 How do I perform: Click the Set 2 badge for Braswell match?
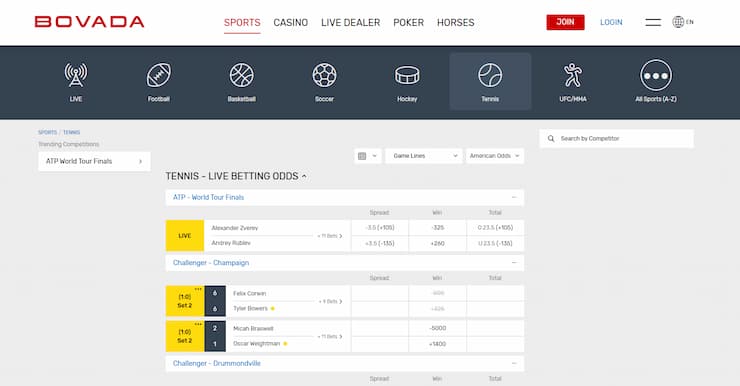[x=185, y=336]
